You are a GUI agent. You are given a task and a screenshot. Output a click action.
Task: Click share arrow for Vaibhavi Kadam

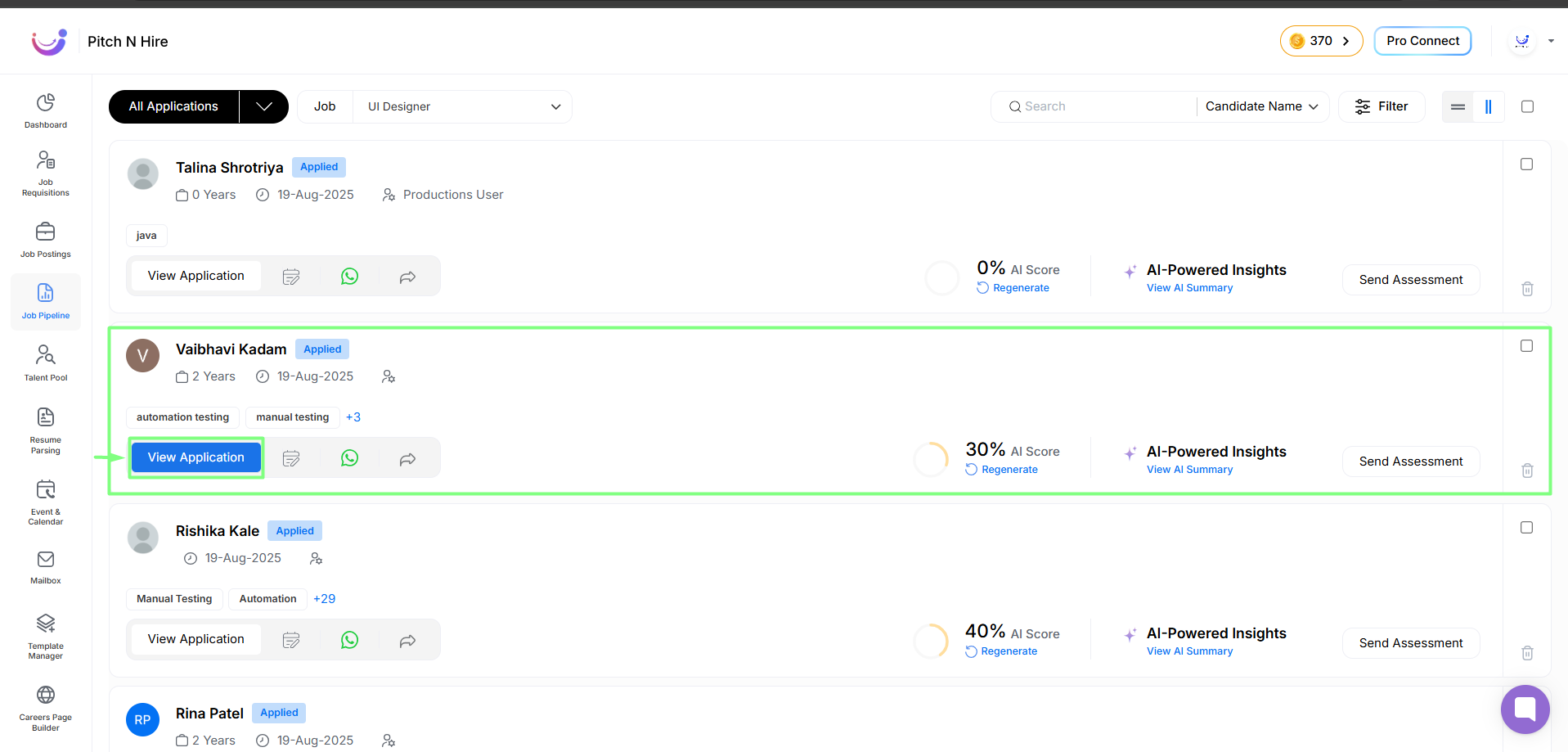(x=407, y=459)
